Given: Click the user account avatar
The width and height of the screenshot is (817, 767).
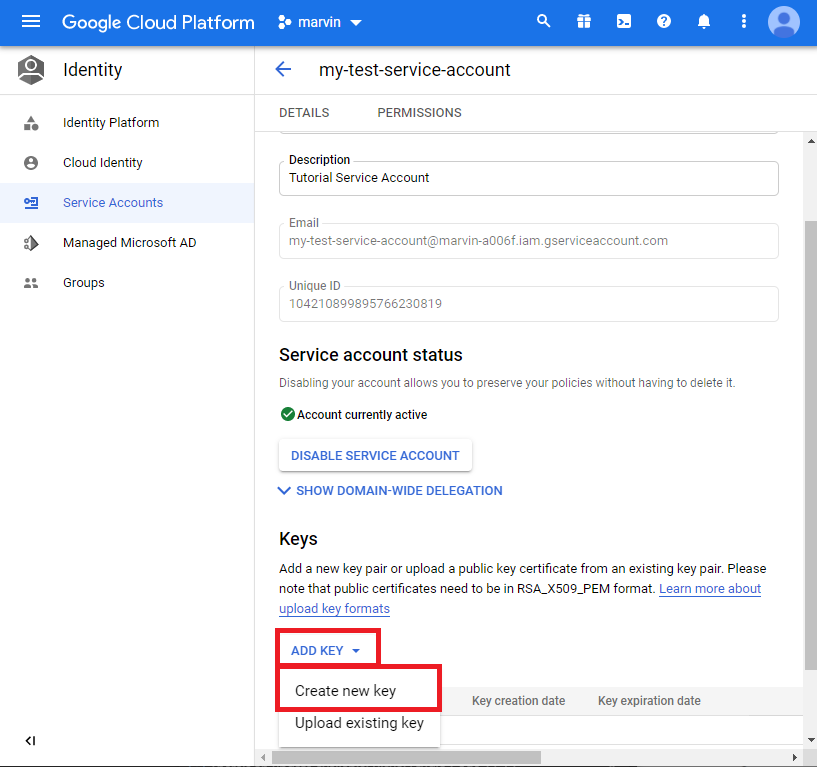Looking at the screenshot, I should point(784,22).
